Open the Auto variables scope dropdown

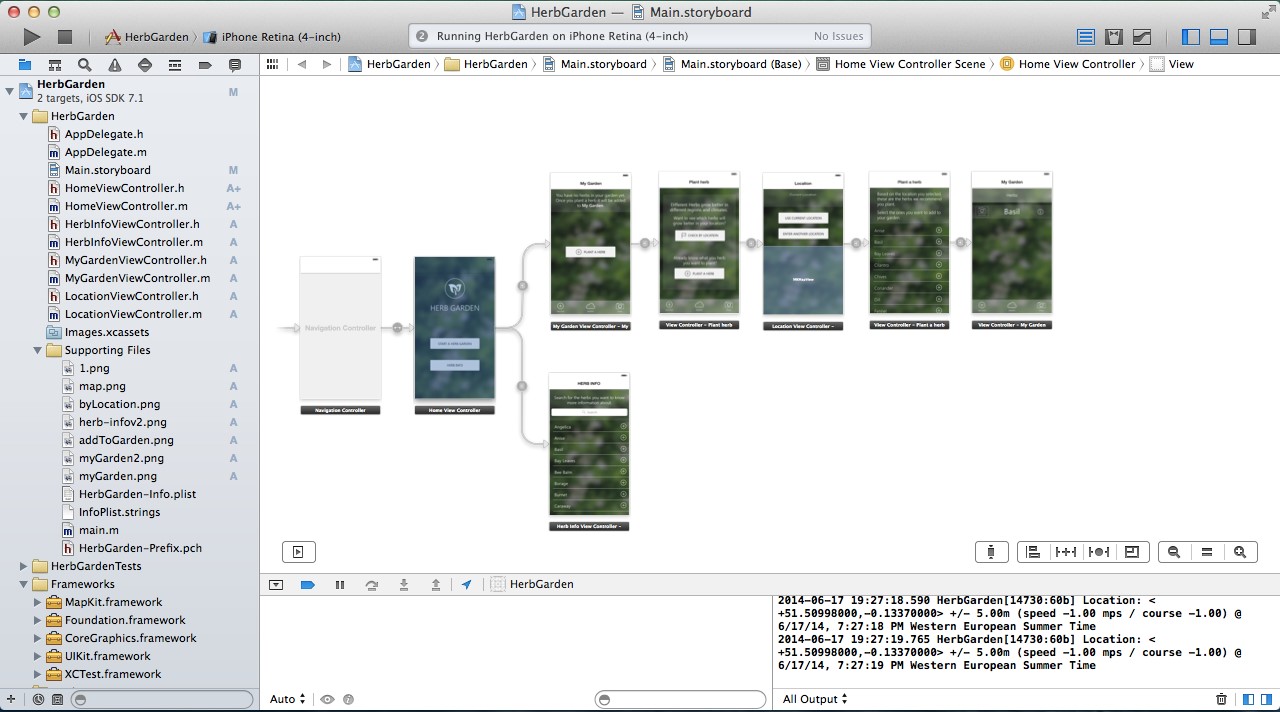[x=288, y=699]
